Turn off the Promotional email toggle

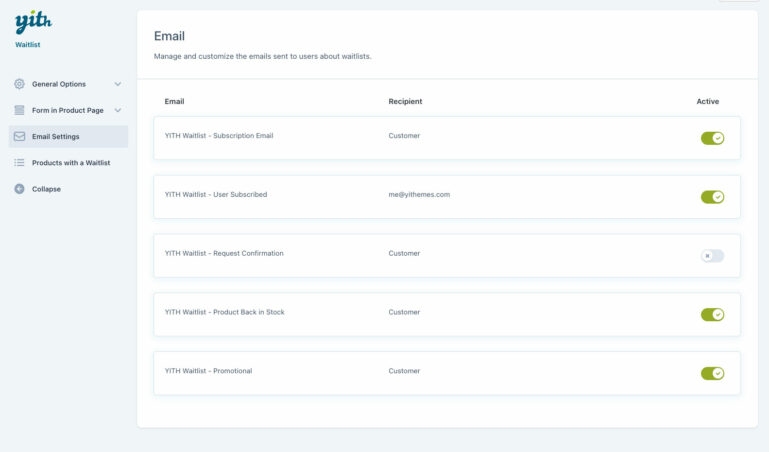(712, 374)
